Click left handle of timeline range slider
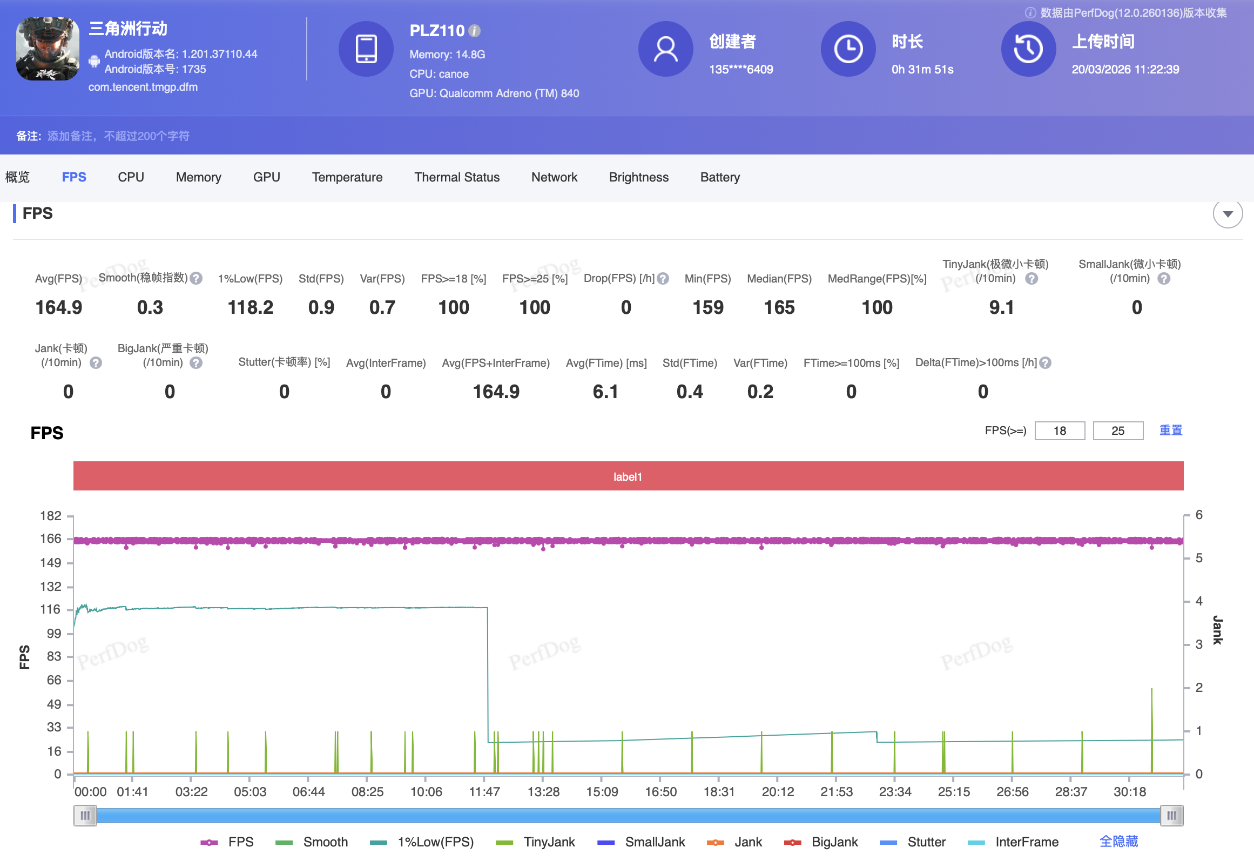The width and height of the screenshot is (1254, 861). point(86,816)
